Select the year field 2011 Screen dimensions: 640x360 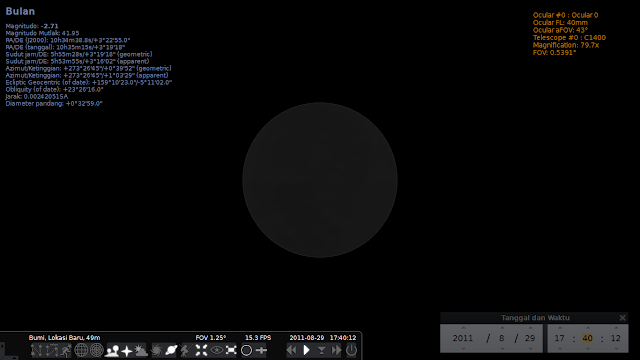coord(463,338)
